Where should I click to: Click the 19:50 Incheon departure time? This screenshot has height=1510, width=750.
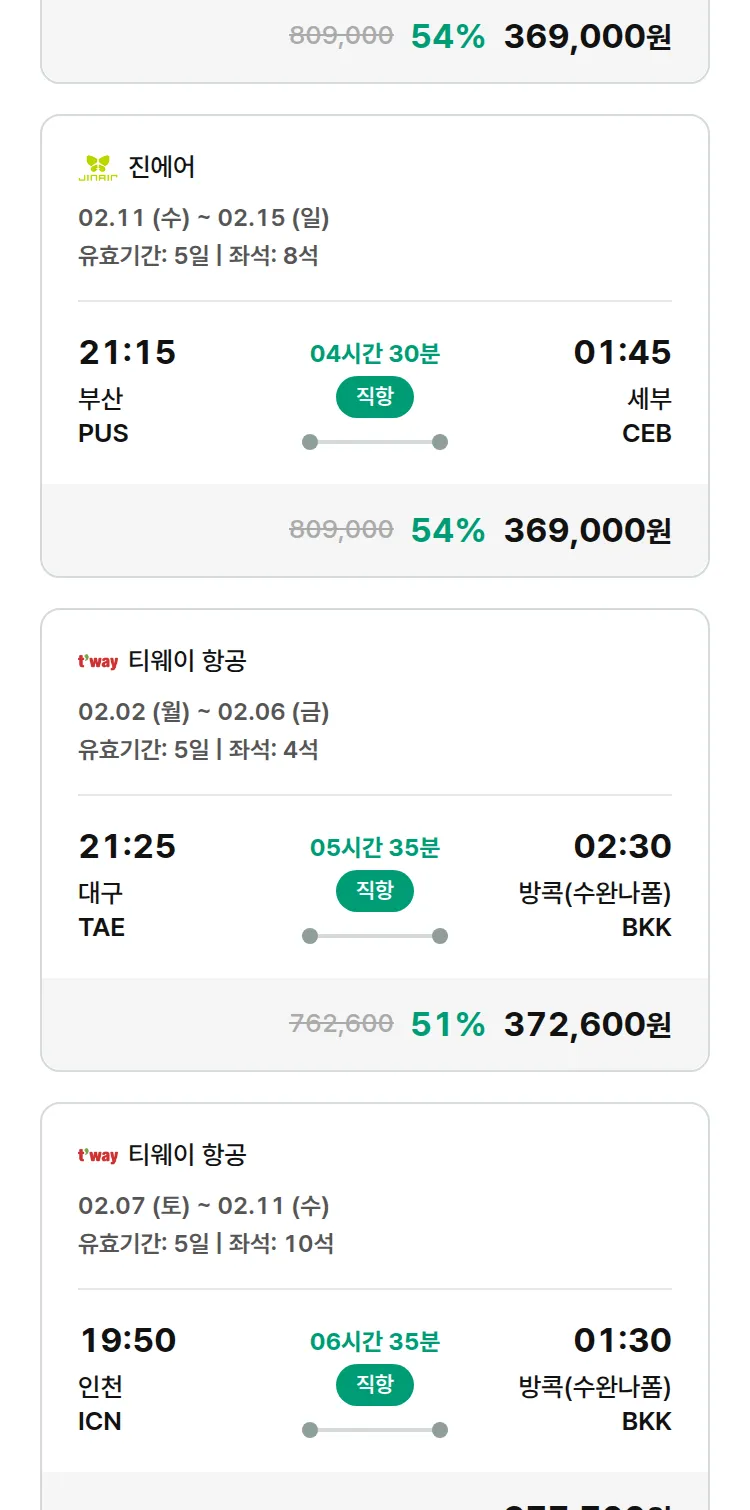coord(127,1340)
